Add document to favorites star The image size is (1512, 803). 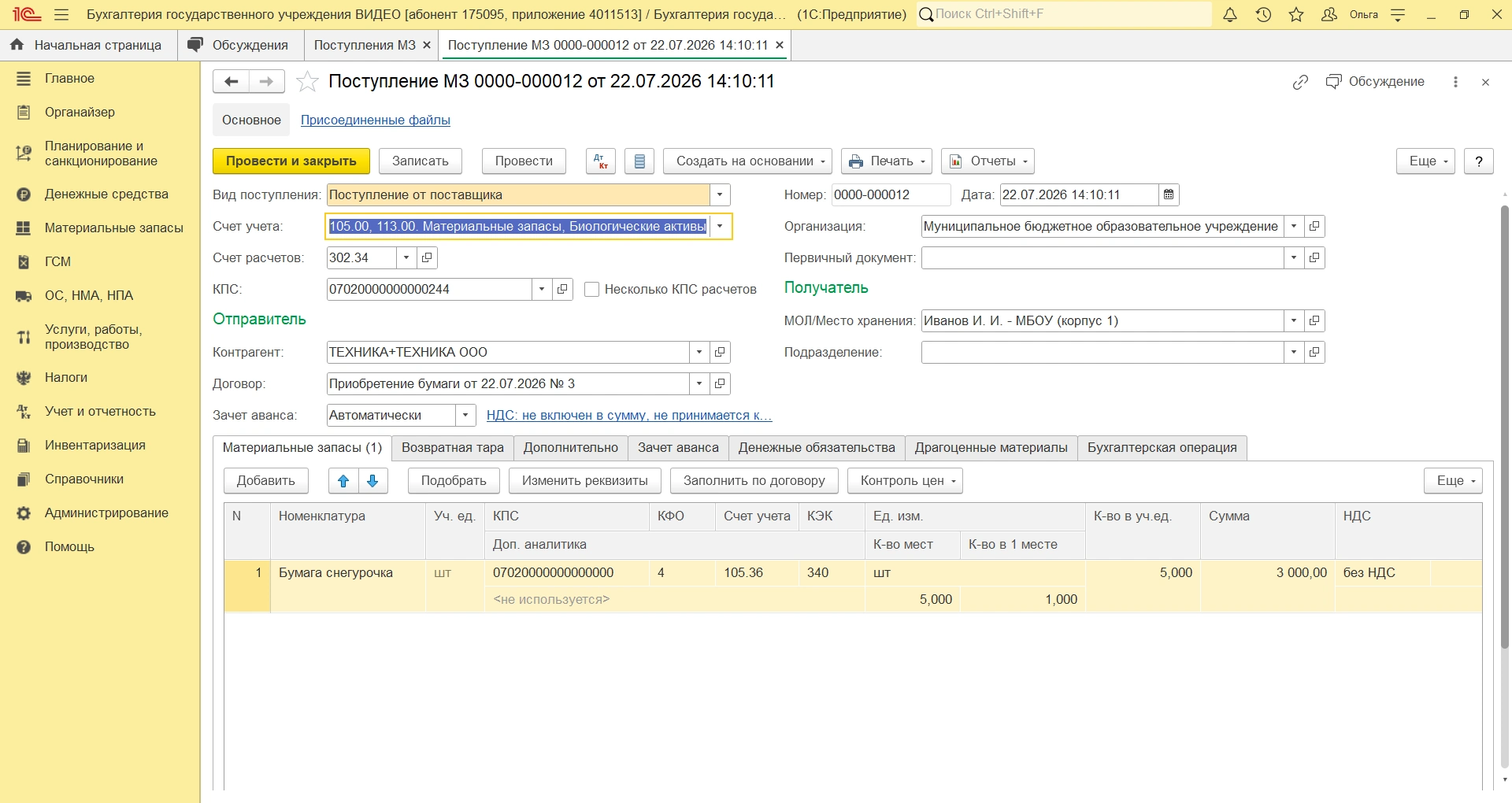point(307,81)
